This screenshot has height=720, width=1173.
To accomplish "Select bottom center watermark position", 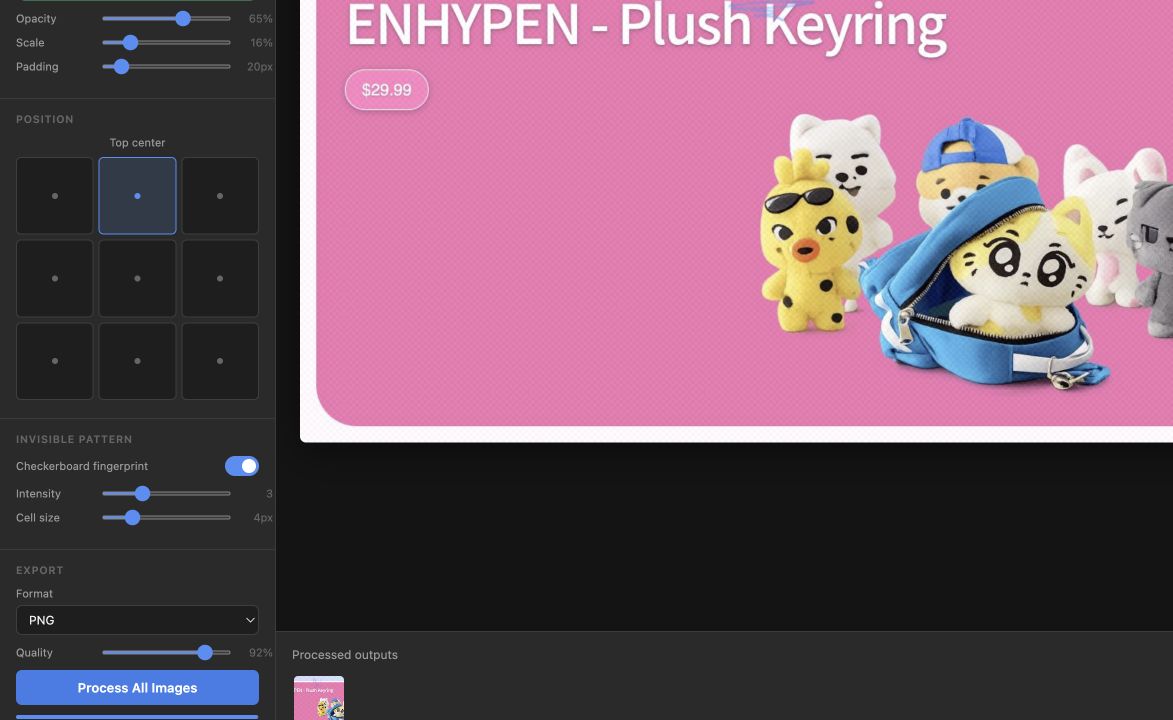I will 137,361.
